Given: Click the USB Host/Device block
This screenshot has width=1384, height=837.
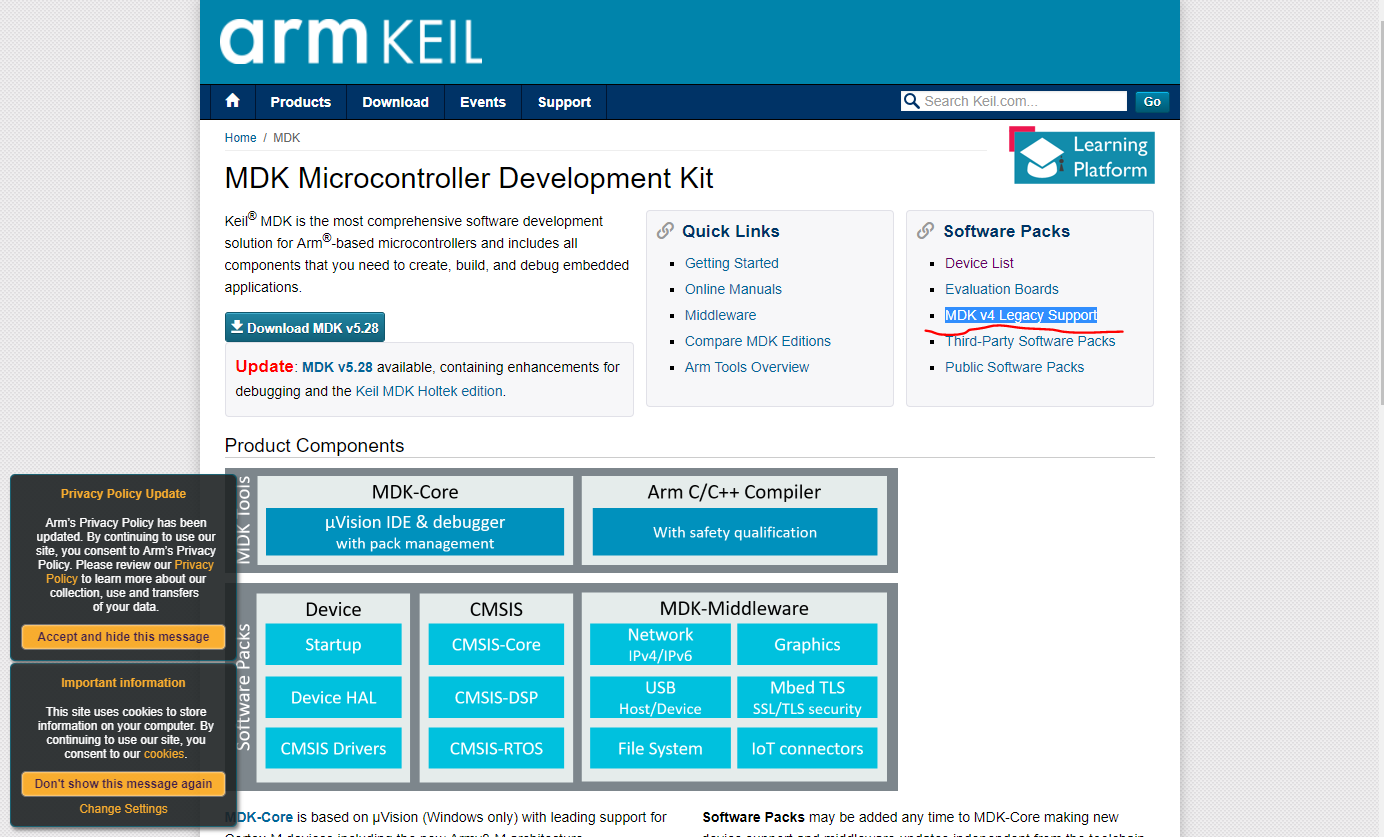Looking at the screenshot, I should pyautogui.click(x=660, y=697).
